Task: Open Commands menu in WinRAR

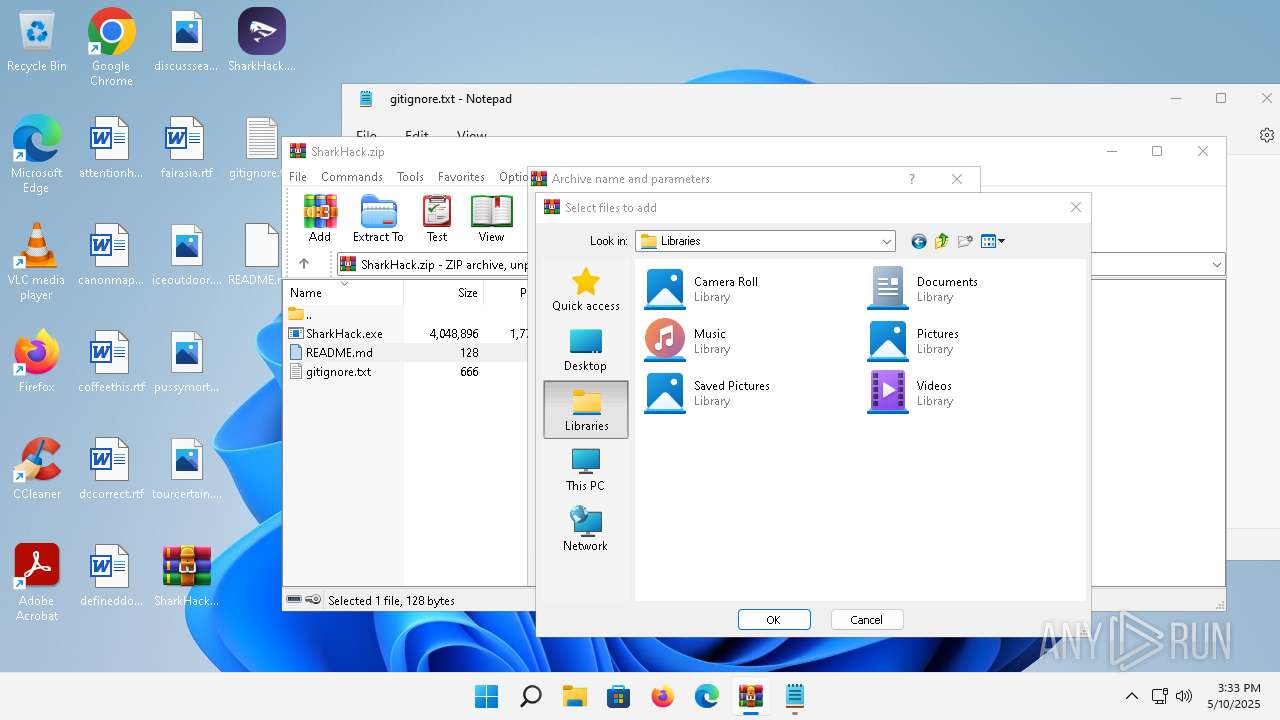Action: pyautogui.click(x=352, y=177)
